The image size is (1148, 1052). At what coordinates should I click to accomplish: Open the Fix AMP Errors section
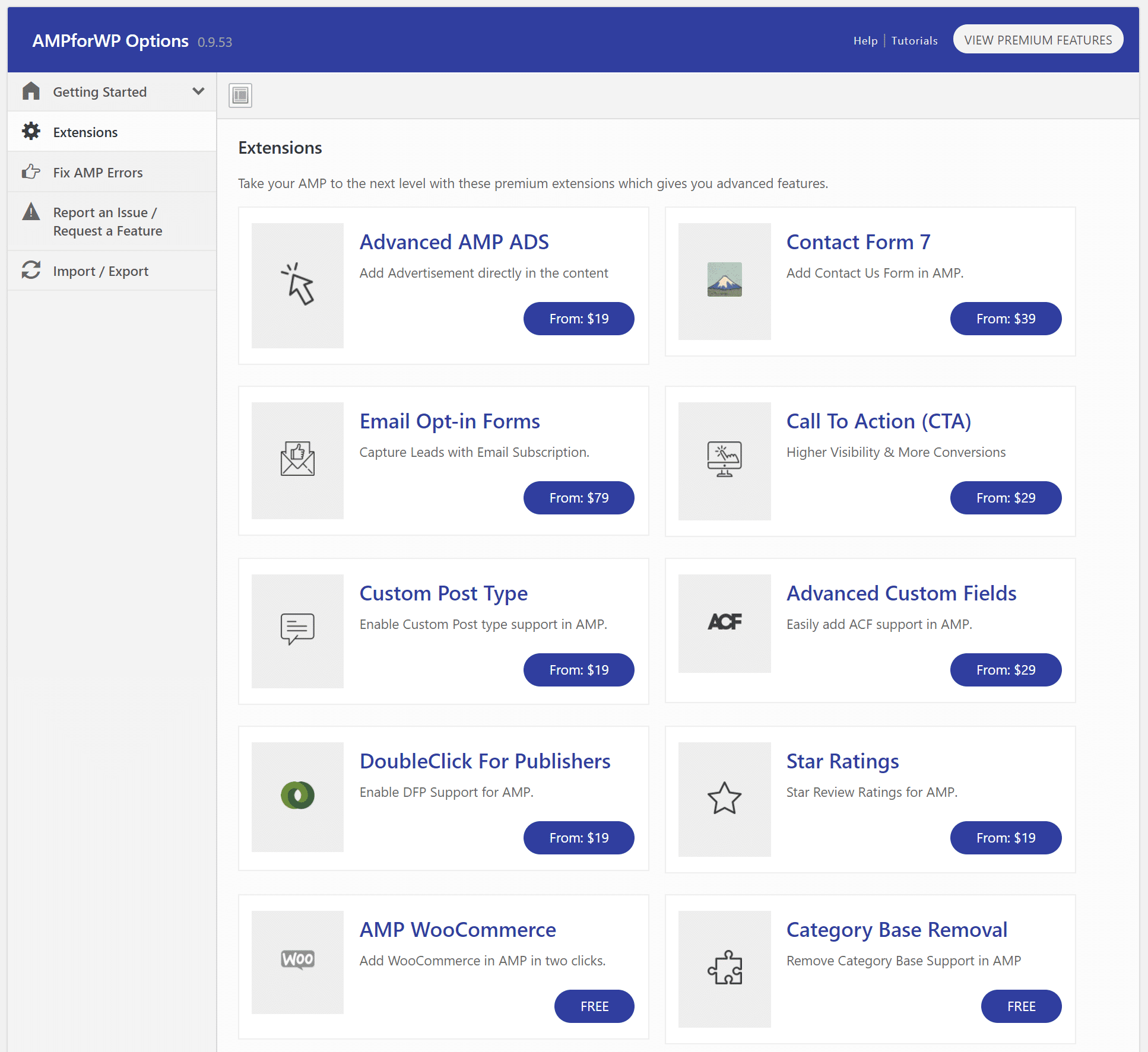pos(98,171)
